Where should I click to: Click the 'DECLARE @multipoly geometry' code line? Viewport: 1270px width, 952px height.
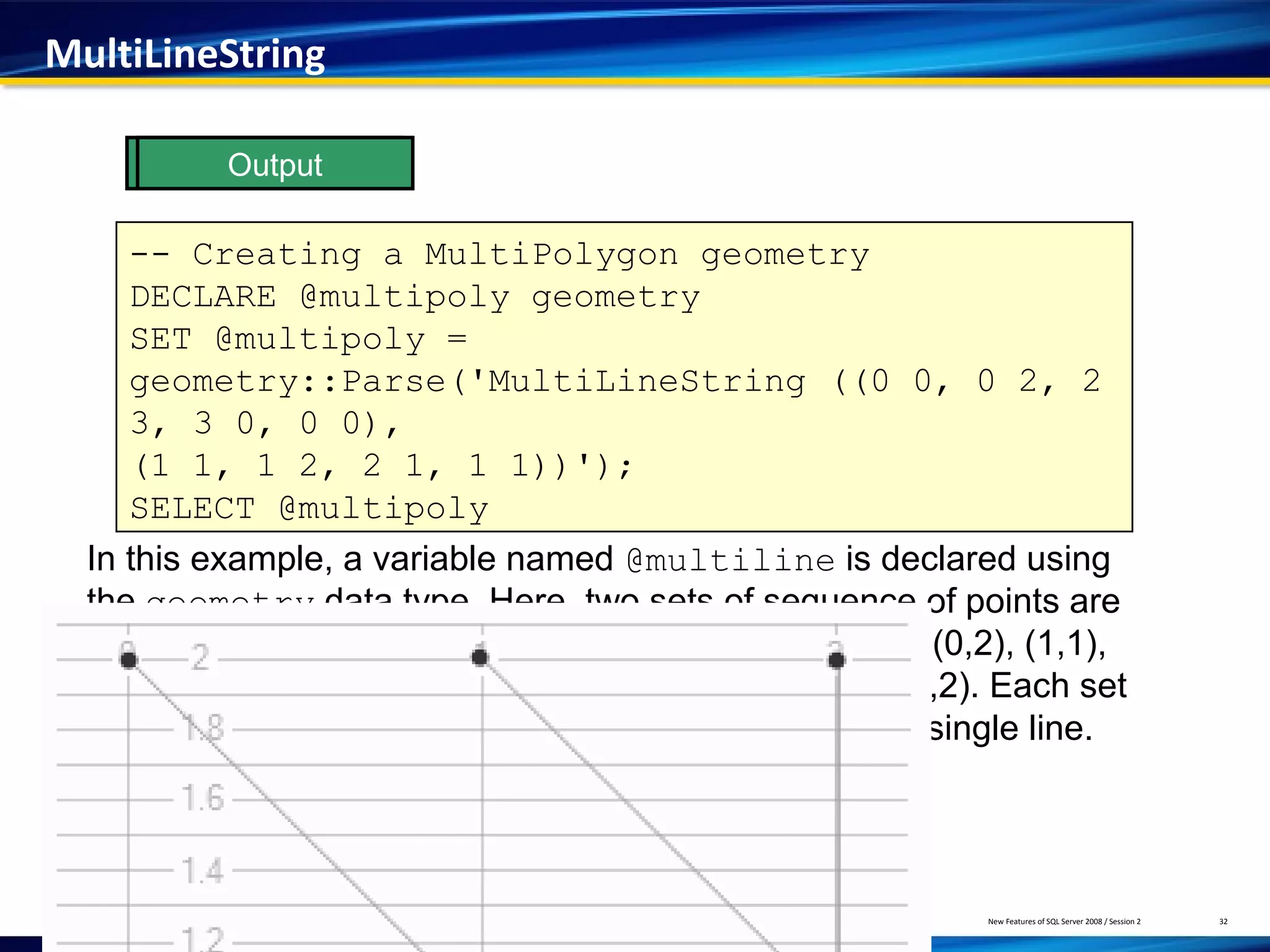click(x=415, y=297)
